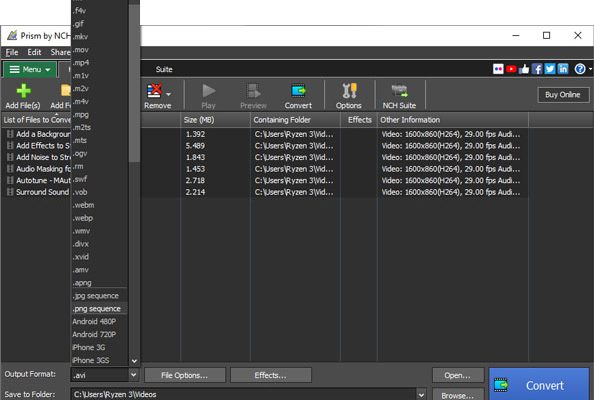The image size is (594, 400).
Task: Switch to the Suite tab
Action: click(x=164, y=69)
